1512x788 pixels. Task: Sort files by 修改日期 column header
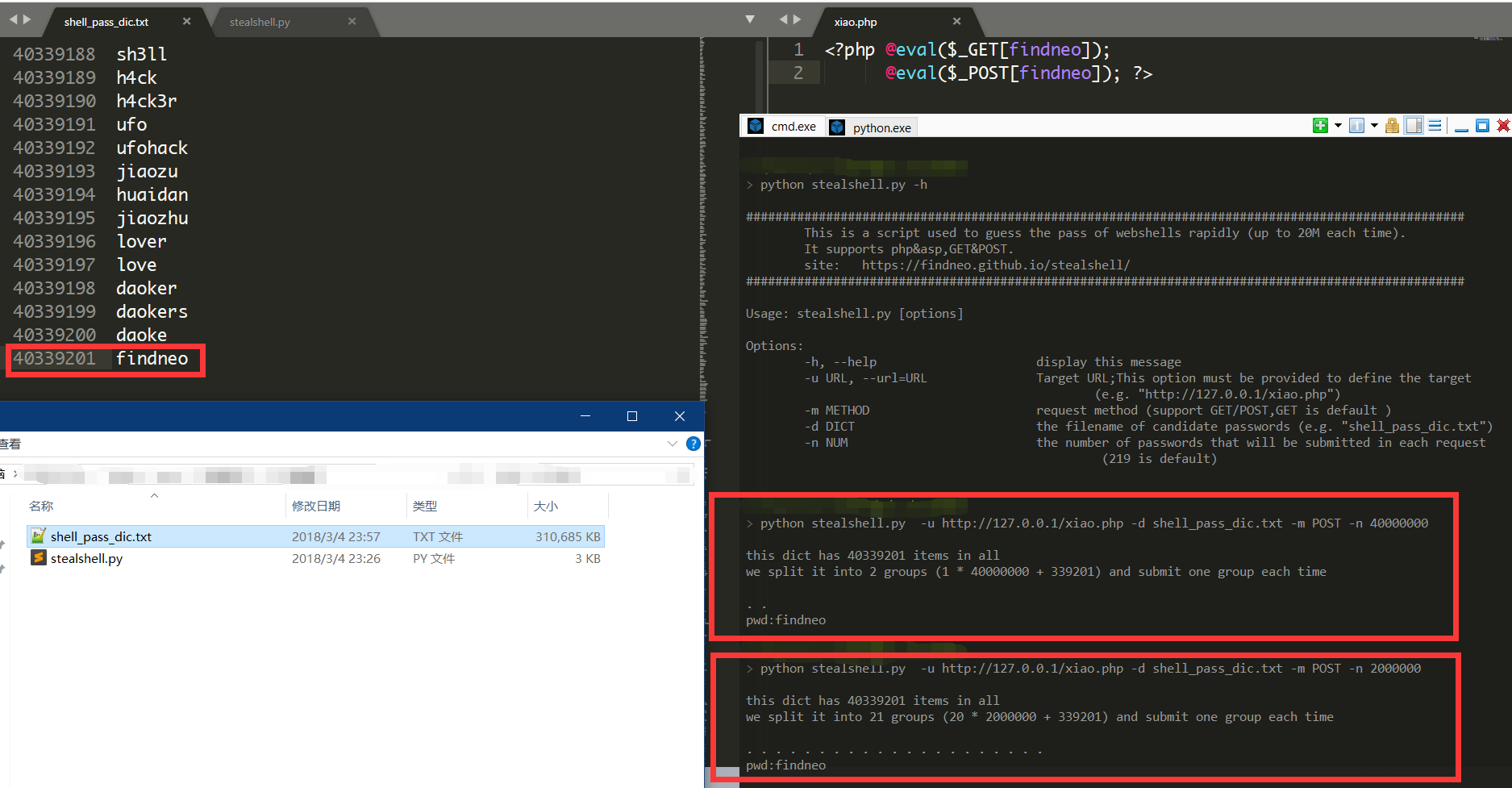pos(316,506)
